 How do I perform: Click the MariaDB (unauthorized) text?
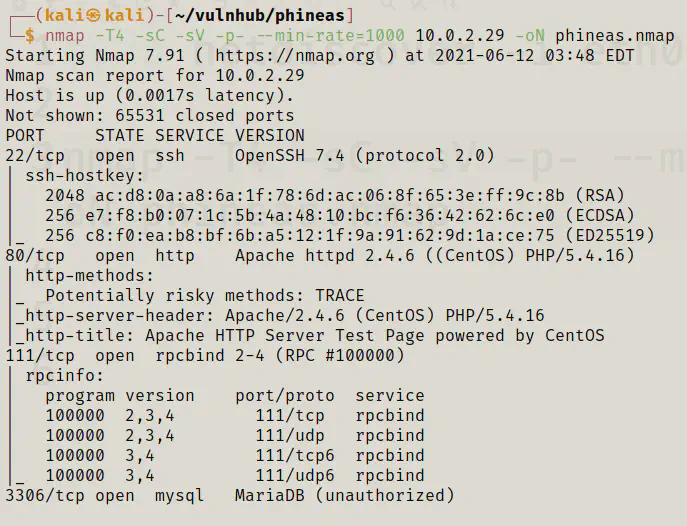(x=344, y=496)
